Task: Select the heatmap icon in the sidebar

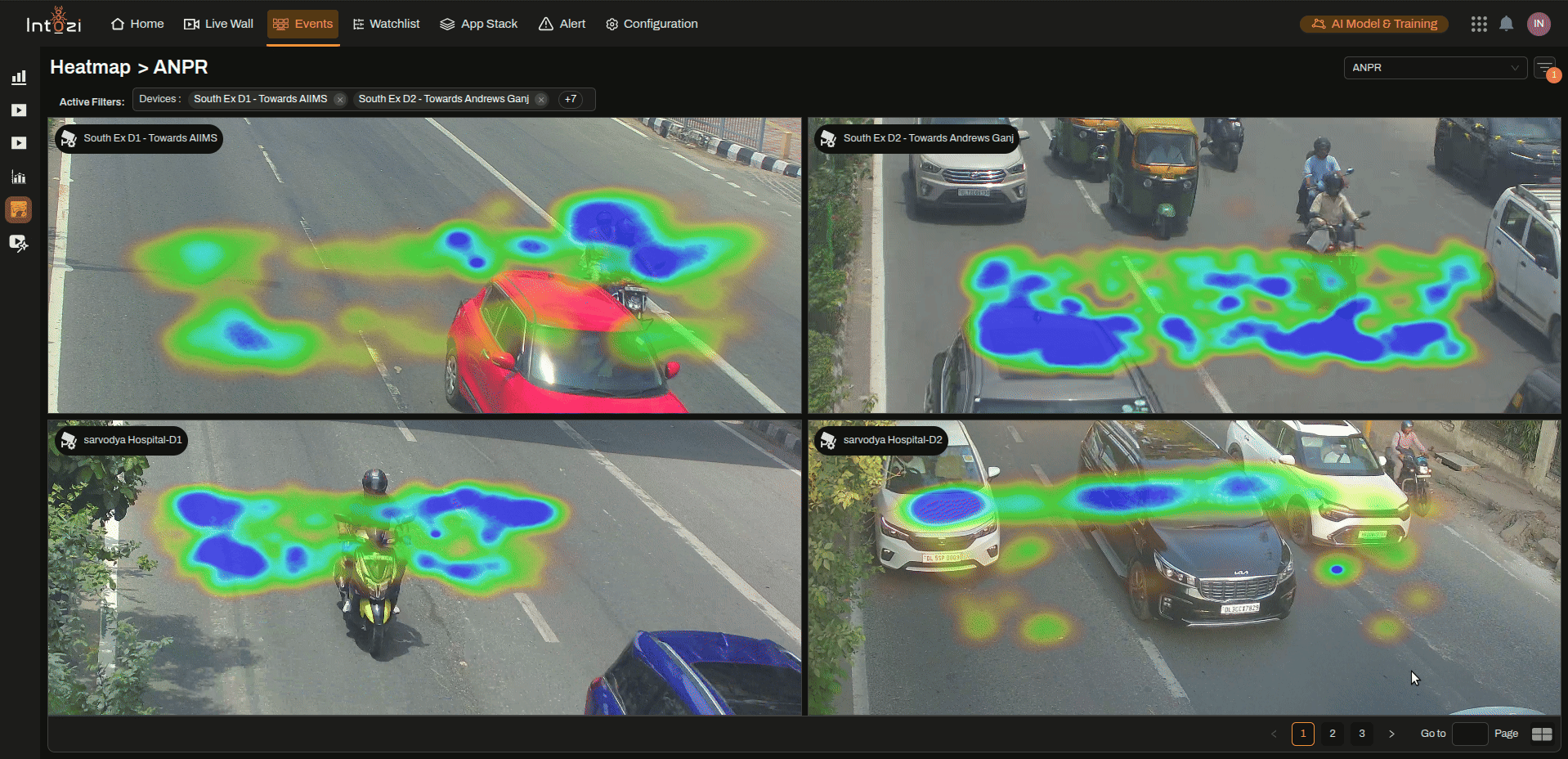Action: click(x=19, y=209)
